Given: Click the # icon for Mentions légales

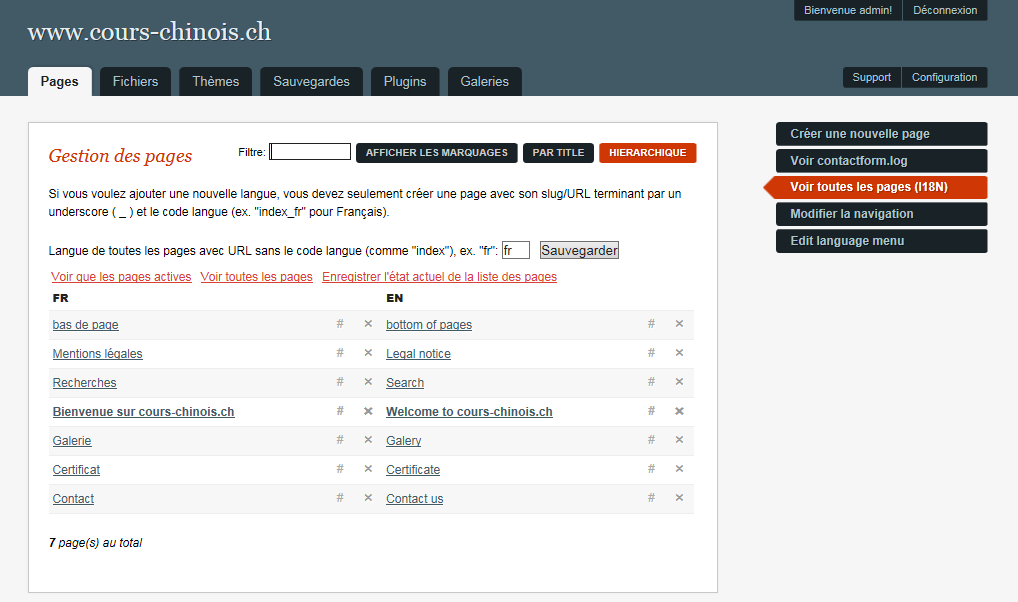Looking at the screenshot, I should (340, 353).
